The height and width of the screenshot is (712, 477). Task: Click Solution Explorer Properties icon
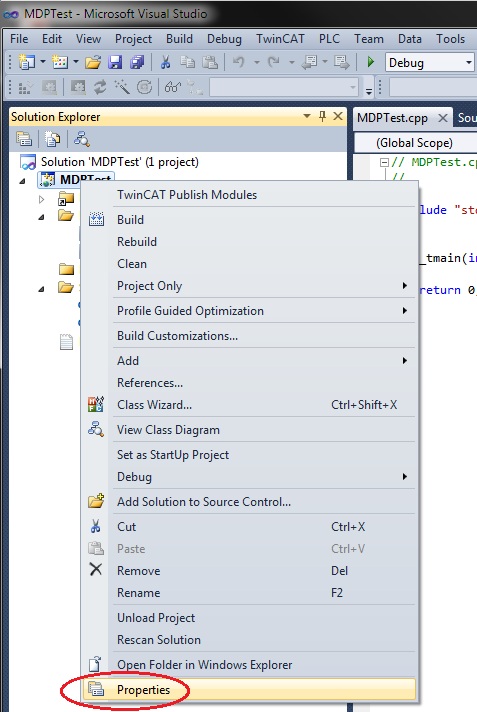(24, 139)
